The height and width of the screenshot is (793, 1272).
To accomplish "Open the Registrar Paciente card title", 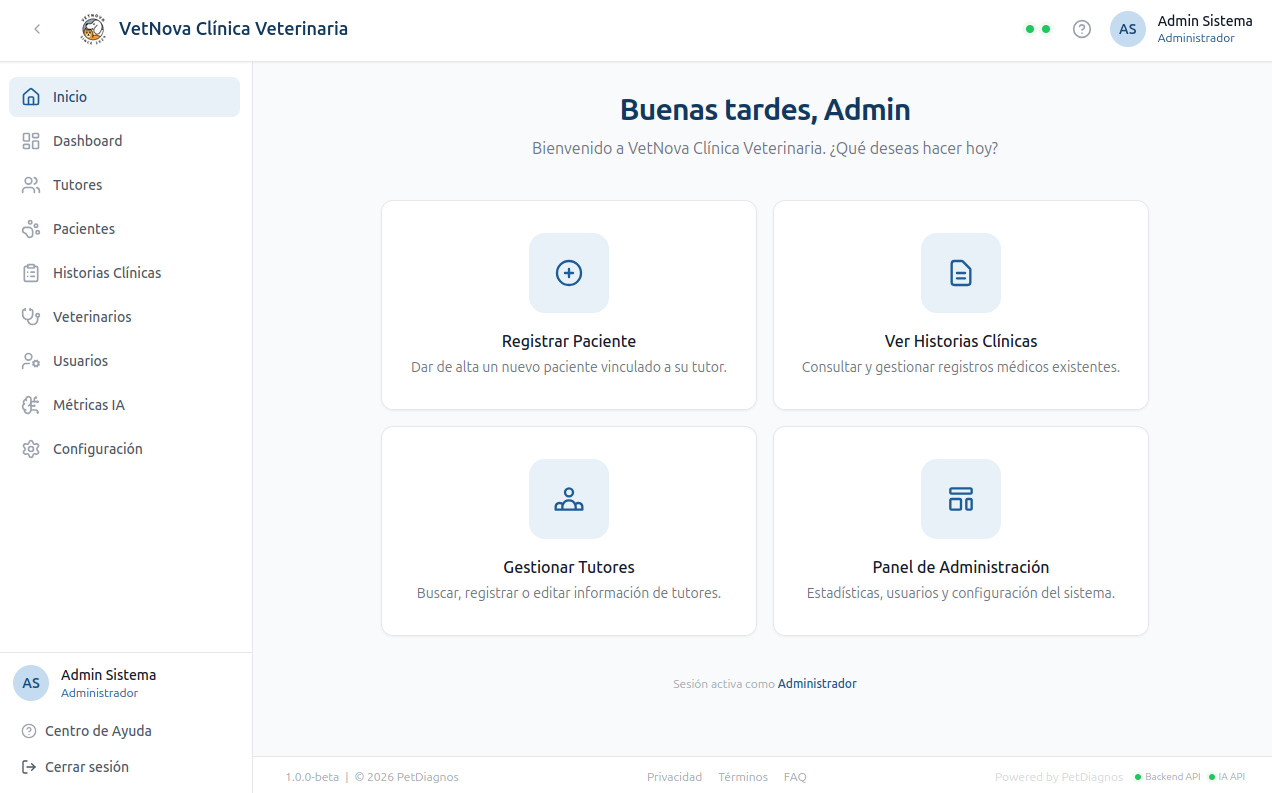I will tap(569, 341).
